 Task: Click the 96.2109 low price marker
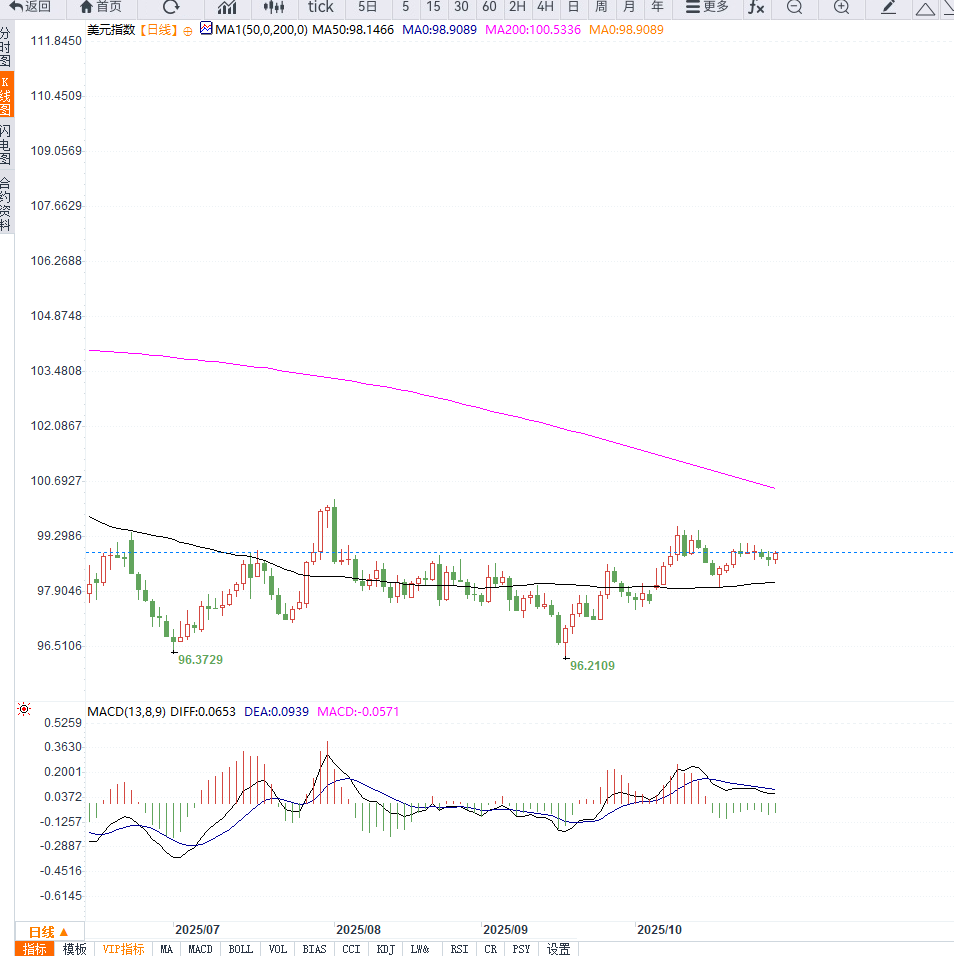tap(592, 666)
